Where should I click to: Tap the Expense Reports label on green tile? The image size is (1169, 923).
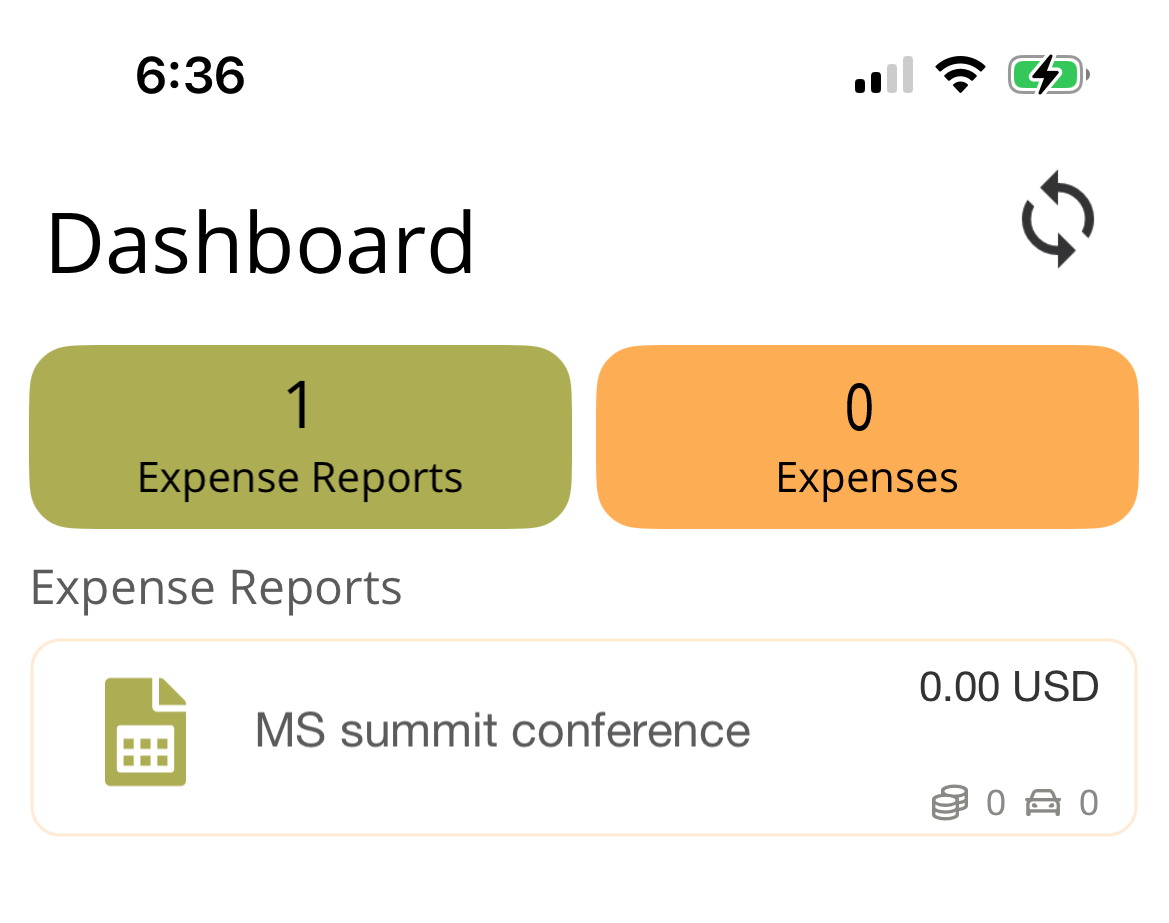pyautogui.click(x=300, y=478)
